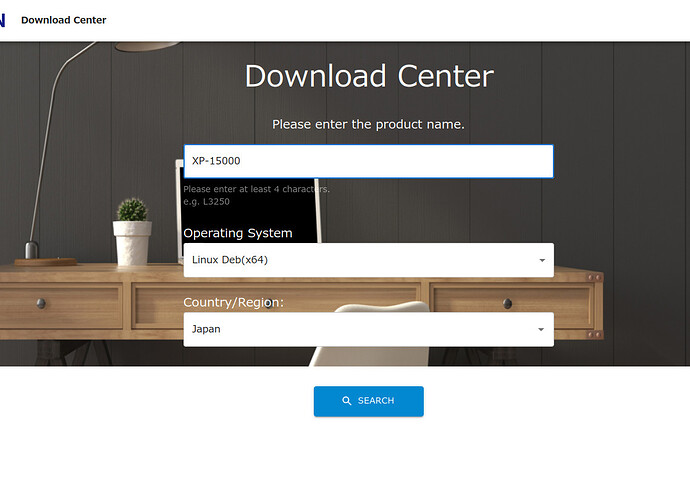This screenshot has height=486, width=690.
Task: Click the 'Country/Region:' label
Action: coord(234,302)
